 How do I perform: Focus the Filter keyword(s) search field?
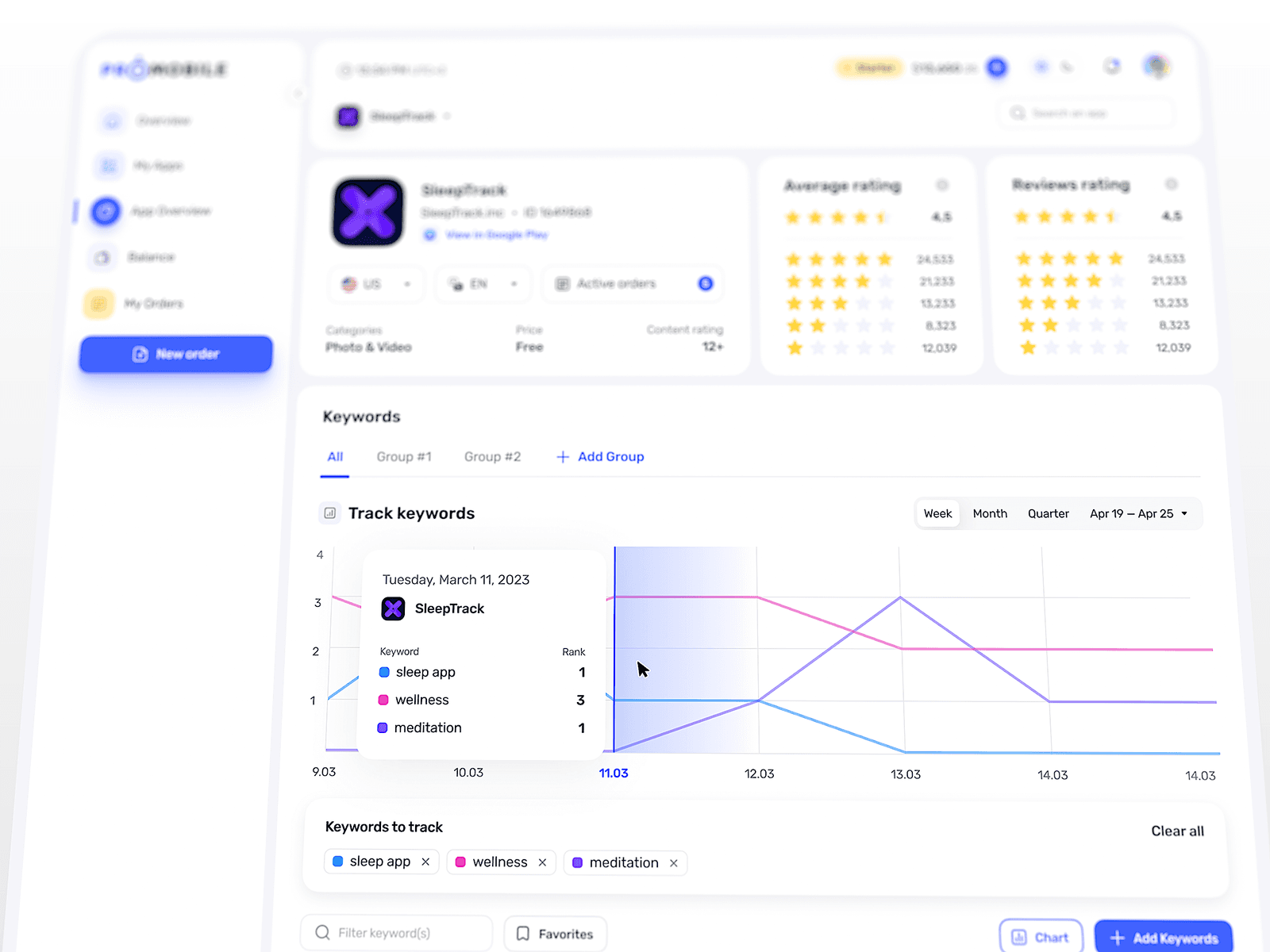tap(397, 933)
